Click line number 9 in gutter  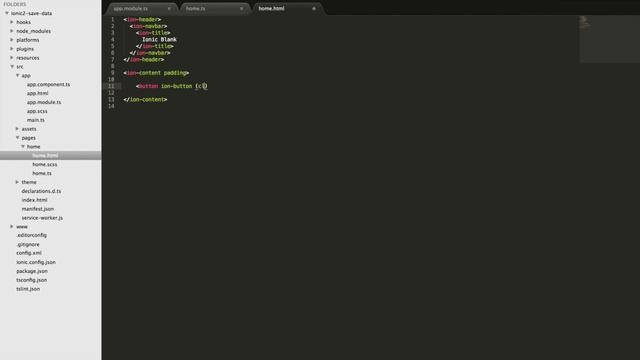(112, 73)
